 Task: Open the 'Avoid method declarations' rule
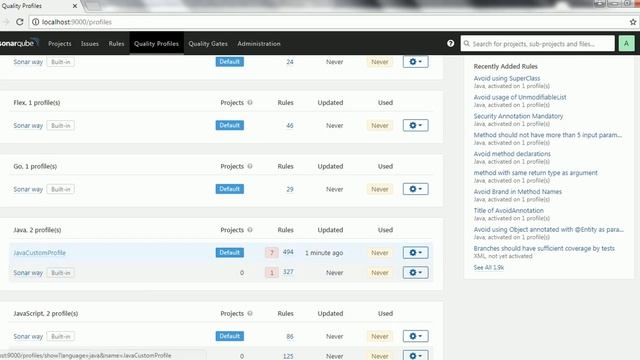tap(512, 153)
